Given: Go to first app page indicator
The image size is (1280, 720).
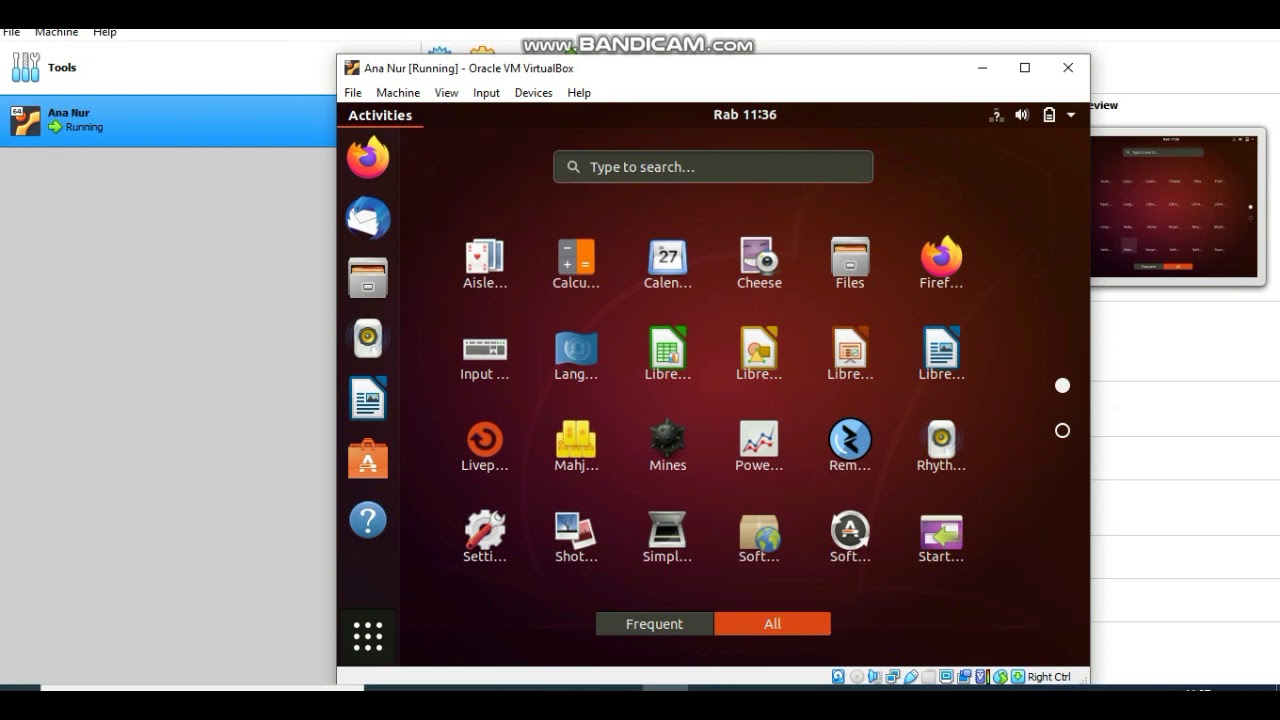Looking at the screenshot, I should 1062,385.
